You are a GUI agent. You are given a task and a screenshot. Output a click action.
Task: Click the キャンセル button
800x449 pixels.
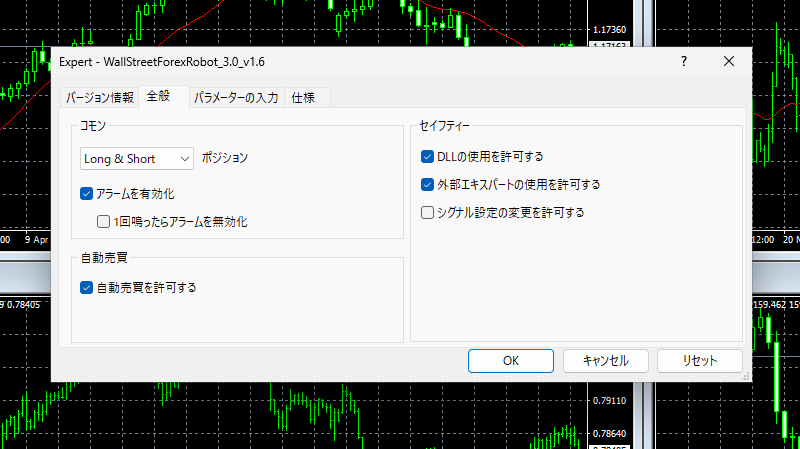click(605, 360)
